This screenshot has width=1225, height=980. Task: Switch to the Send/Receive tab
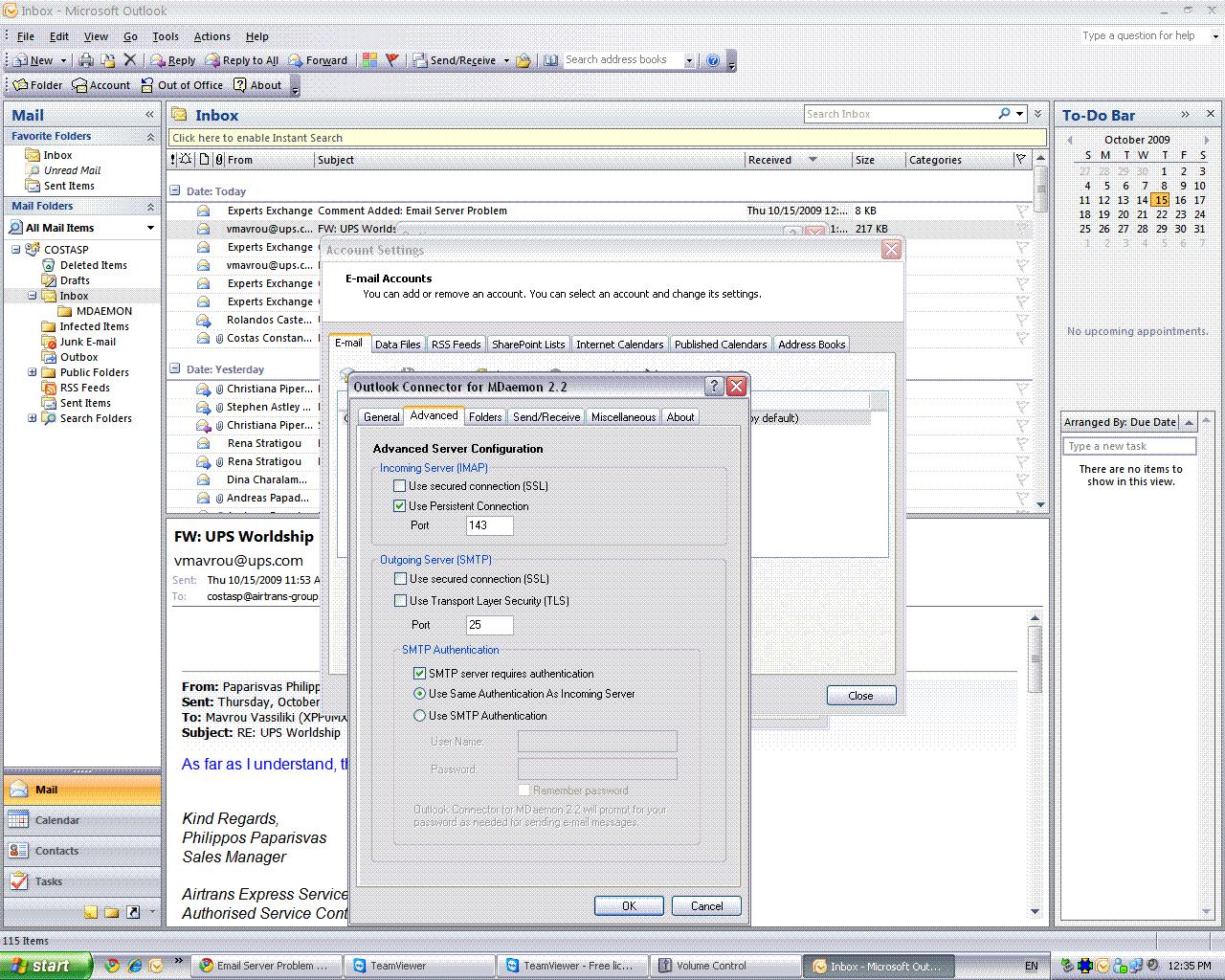click(546, 416)
